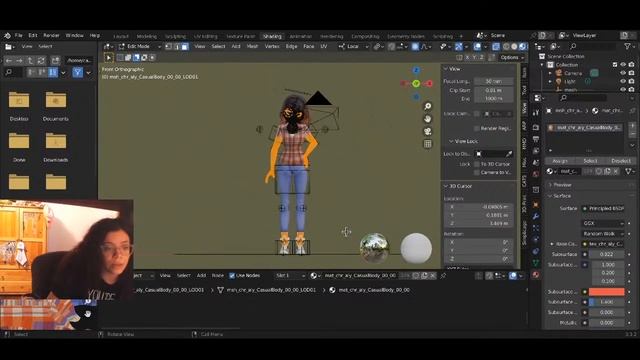Toggle Lock To 3D Cursor checkbox
The image size is (640, 360).
tap(476, 164)
